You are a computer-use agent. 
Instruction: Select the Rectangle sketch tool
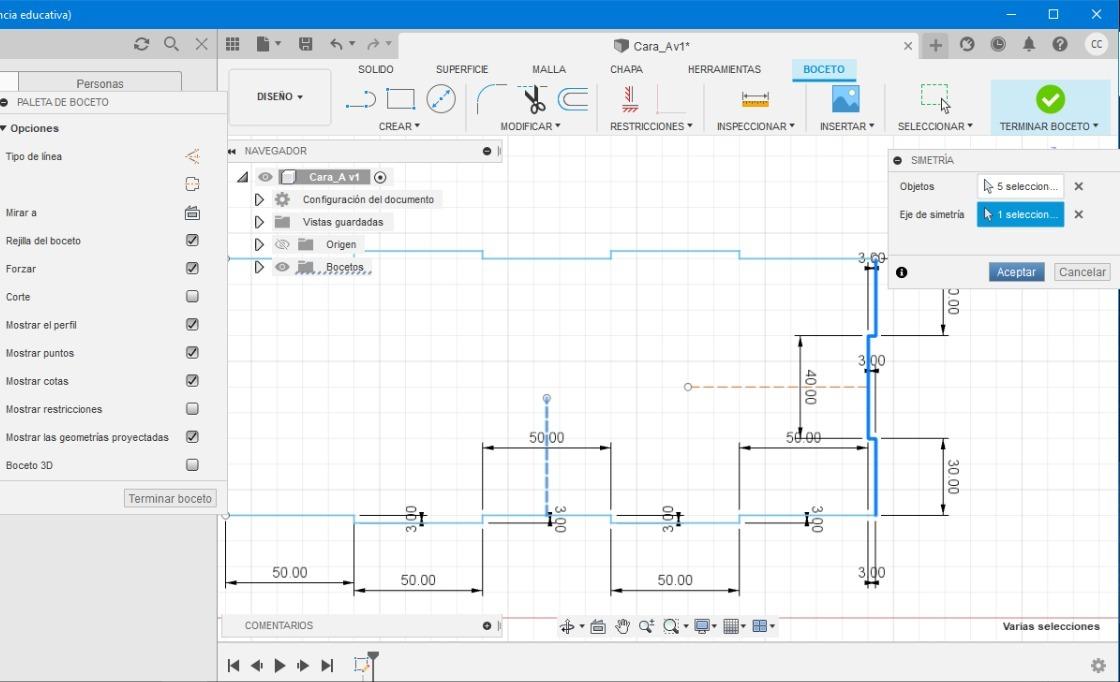pos(401,99)
